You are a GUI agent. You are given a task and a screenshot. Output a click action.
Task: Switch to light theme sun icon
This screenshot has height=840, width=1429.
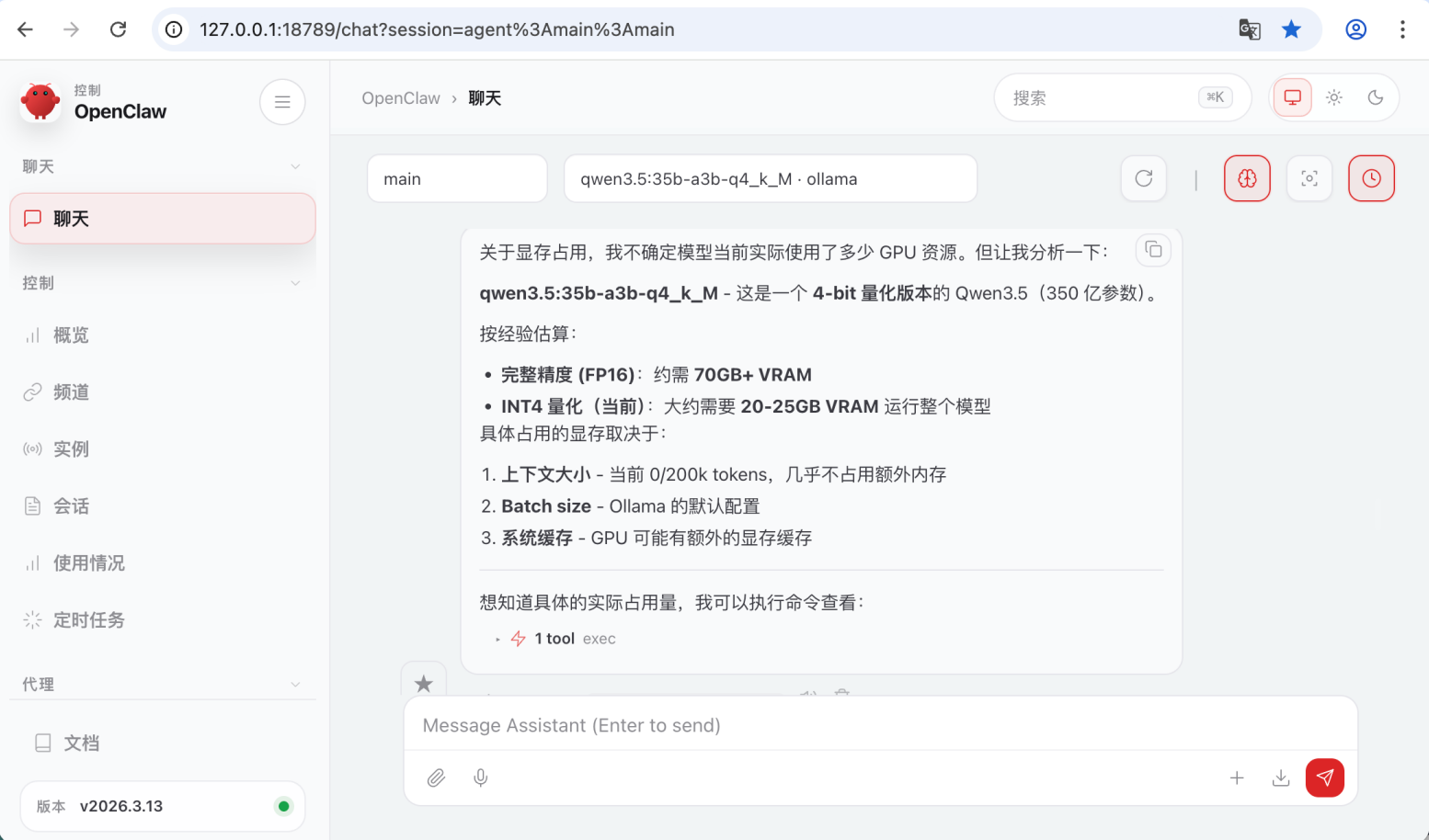[1334, 97]
